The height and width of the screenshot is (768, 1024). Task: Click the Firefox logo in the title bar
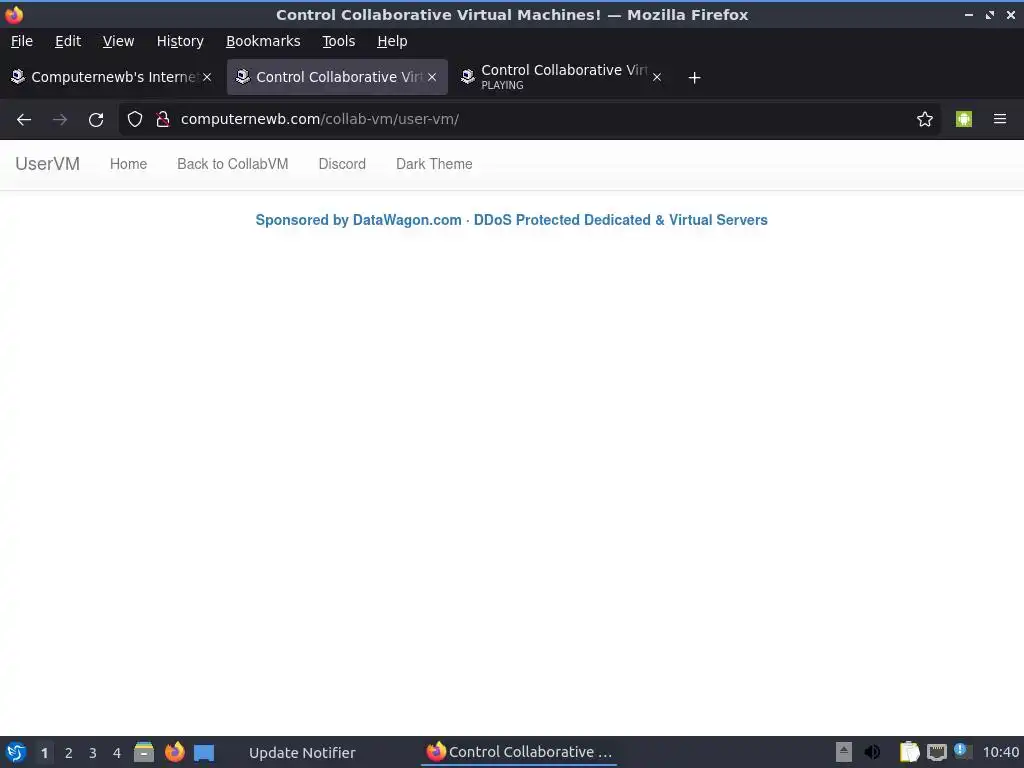click(x=14, y=14)
